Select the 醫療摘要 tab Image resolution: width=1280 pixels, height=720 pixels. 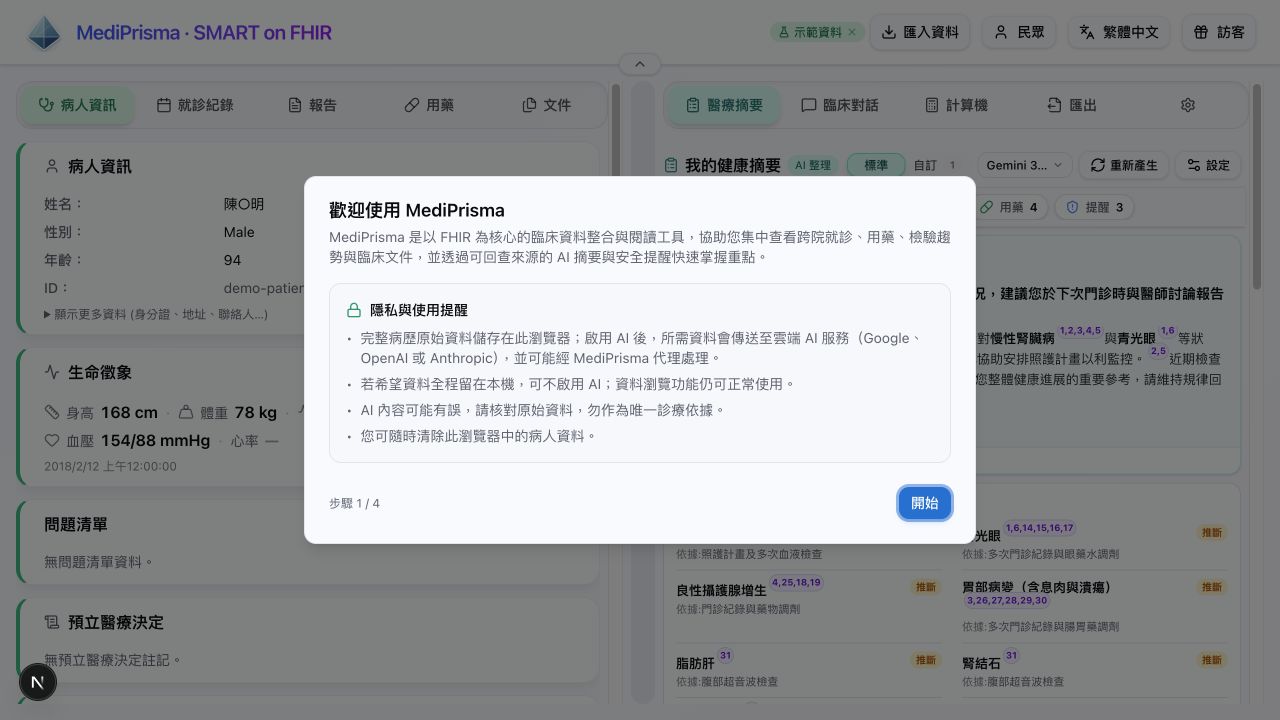click(x=724, y=105)
